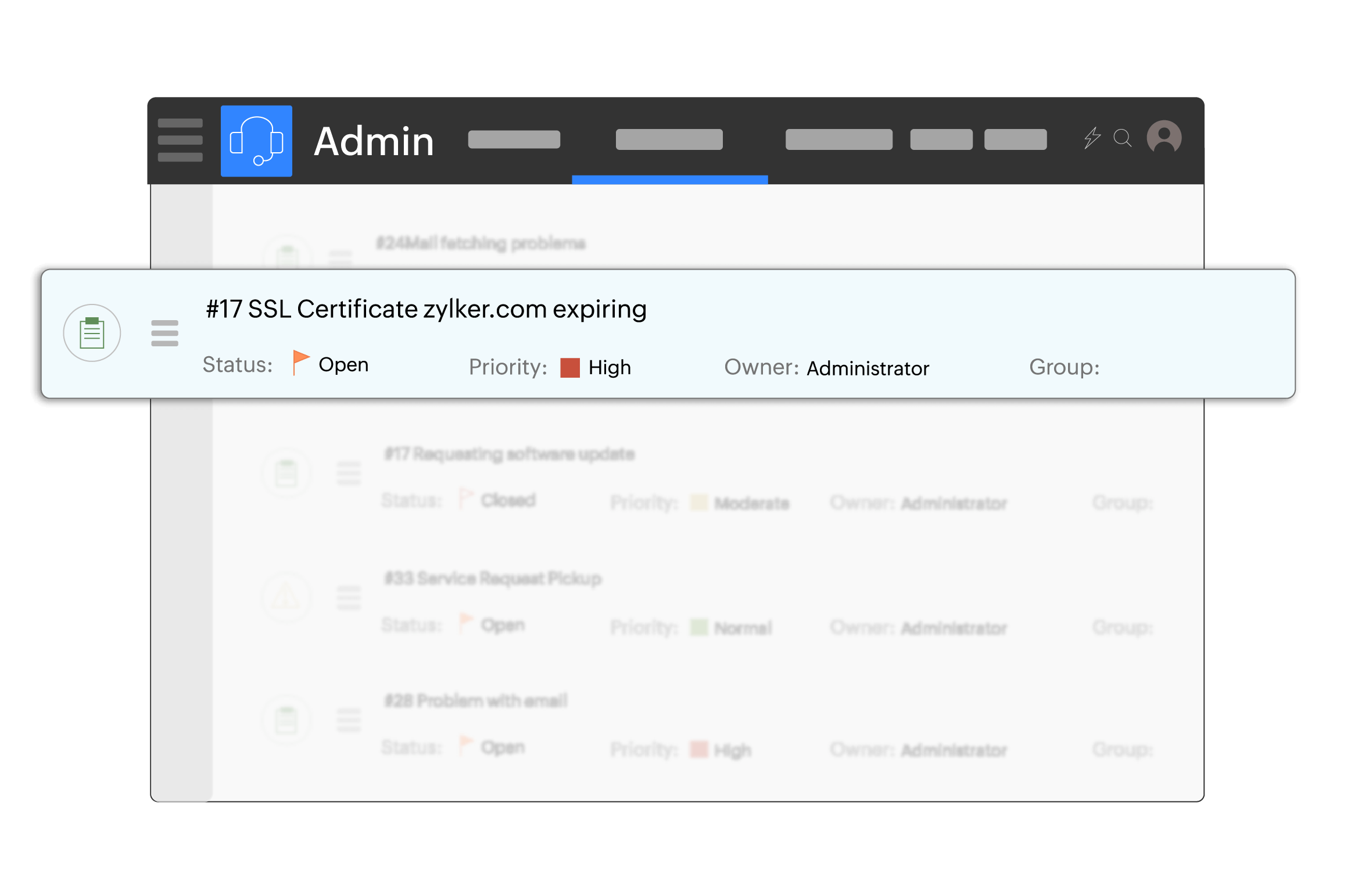Click the Admin title in header
The width and height of the screenshot is (1351, 896).
(x=374, y=142)
